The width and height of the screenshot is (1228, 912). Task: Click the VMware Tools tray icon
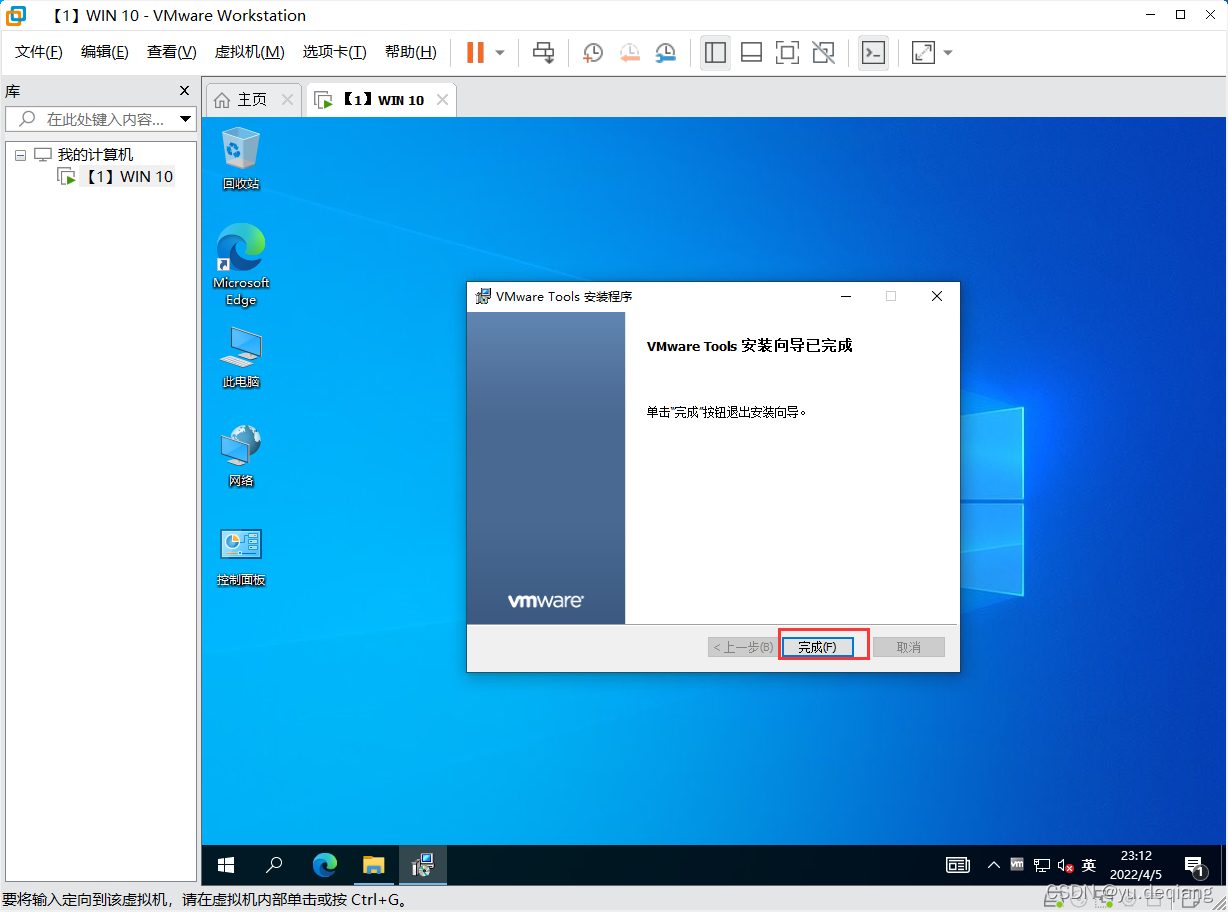click(1017, 864)
